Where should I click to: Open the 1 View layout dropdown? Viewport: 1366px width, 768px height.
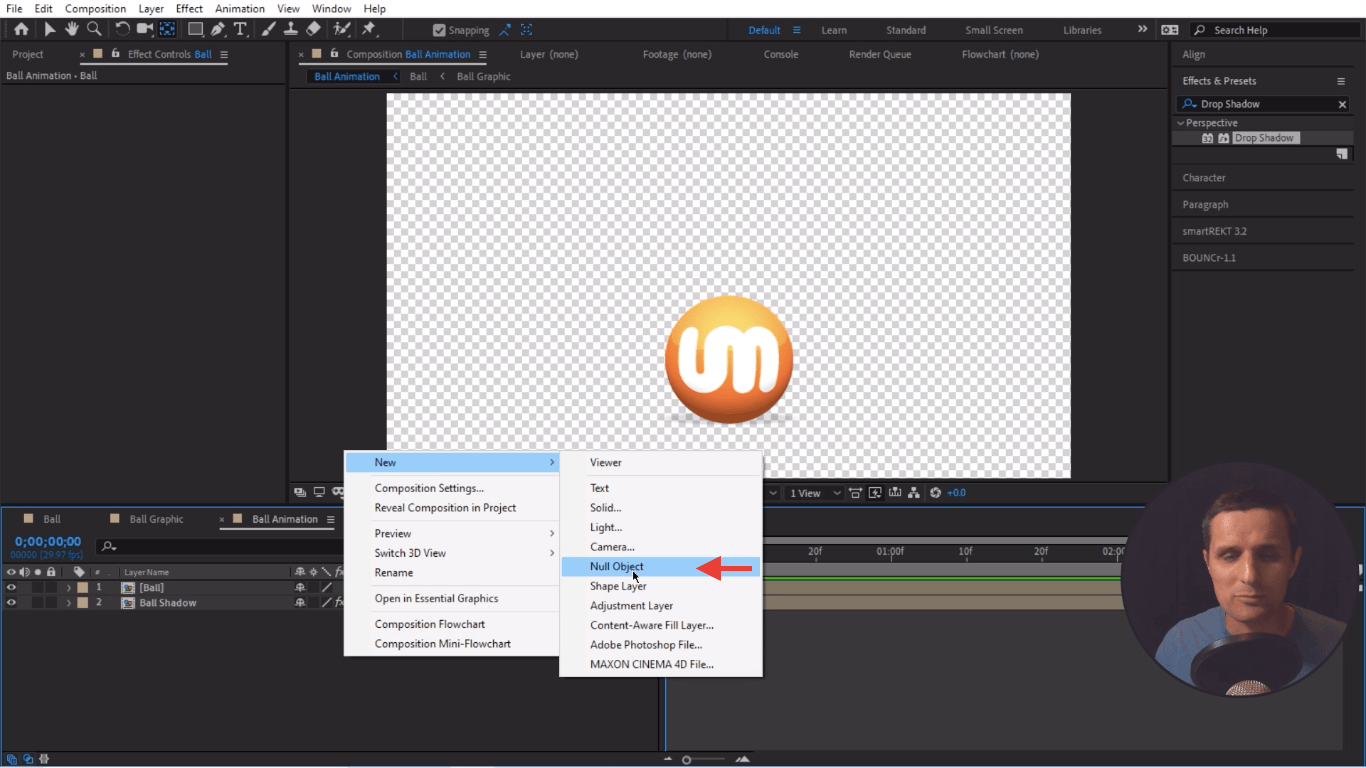point(815,492)
